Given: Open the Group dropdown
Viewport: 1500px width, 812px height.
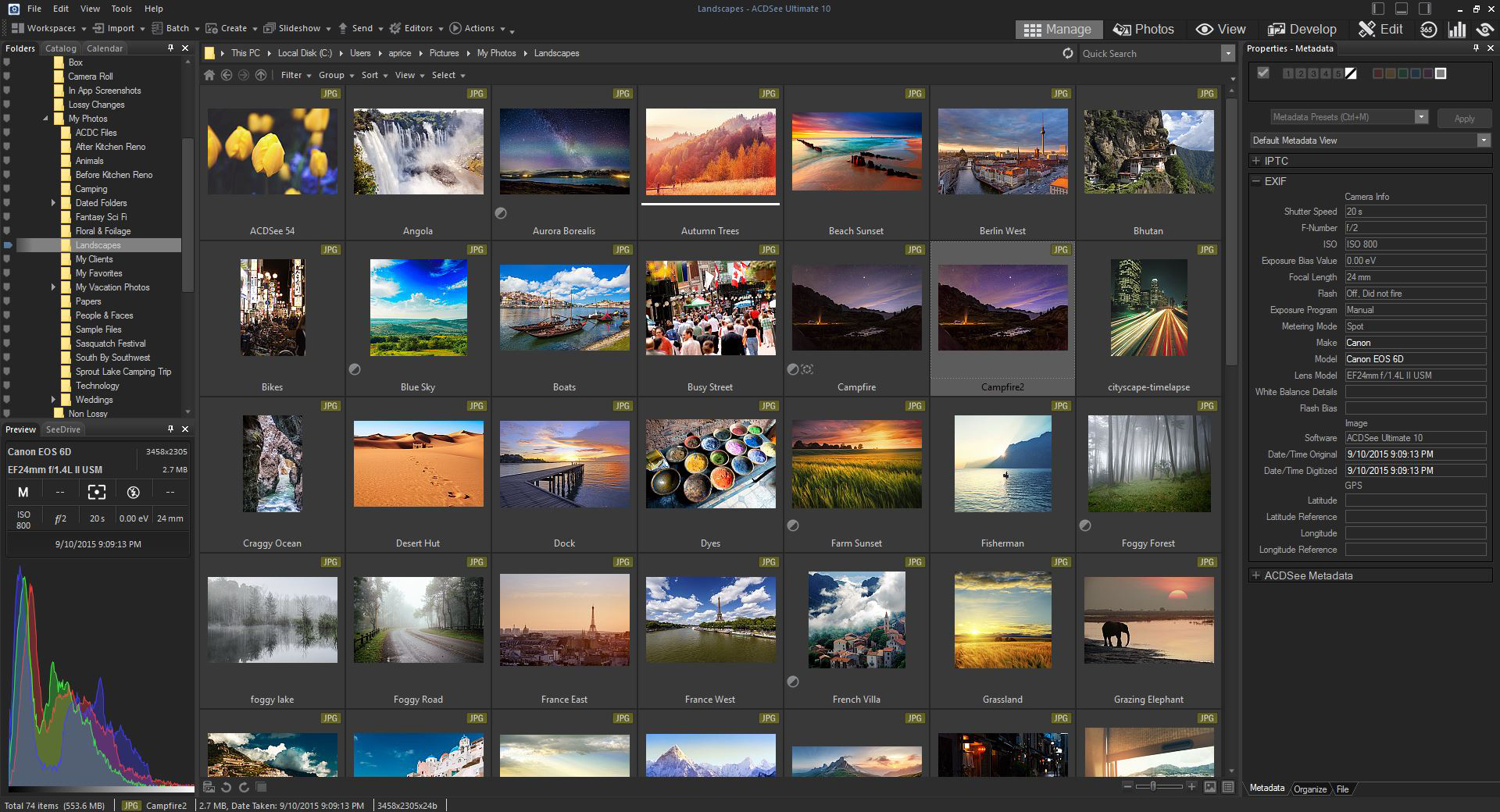Looking at the screenshot, I should [336, 75].
